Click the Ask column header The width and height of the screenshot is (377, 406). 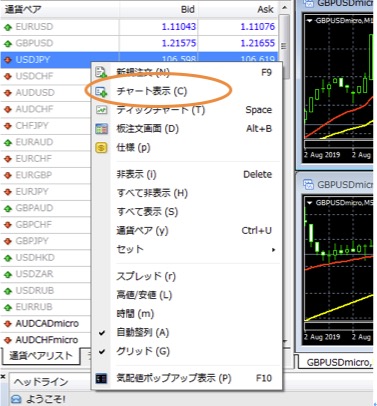[238, 9]
